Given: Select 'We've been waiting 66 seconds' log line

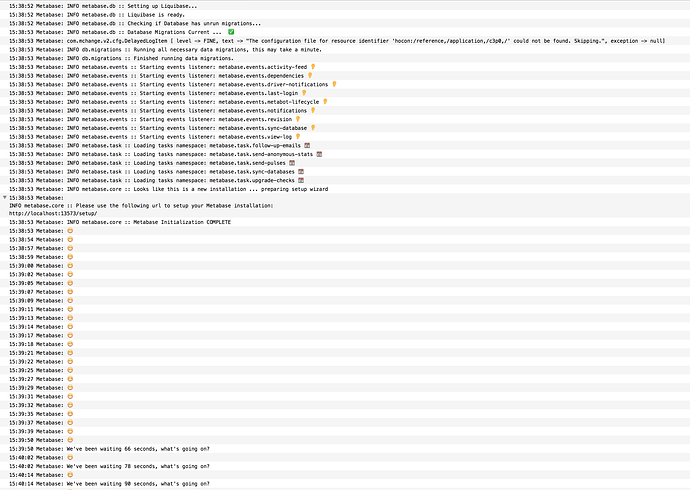Looking at the screenshot, I should click(x=345, y=449).
